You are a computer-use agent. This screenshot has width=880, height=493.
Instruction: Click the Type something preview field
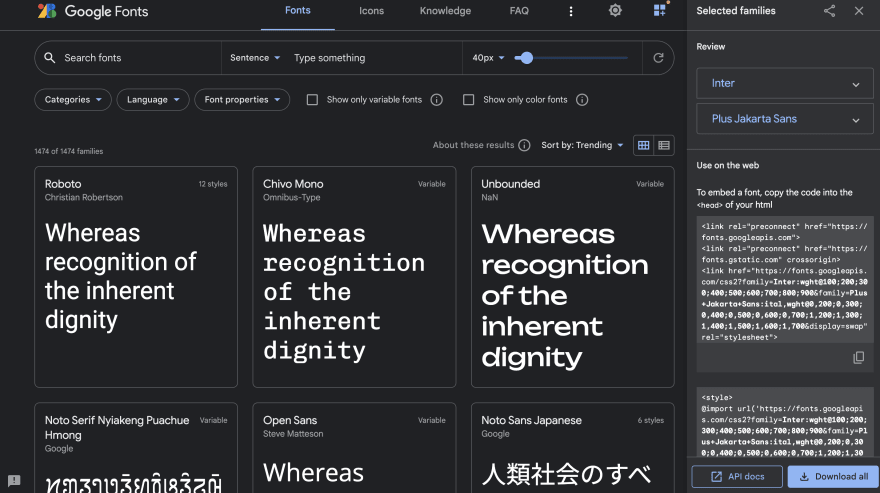point(375,58)
